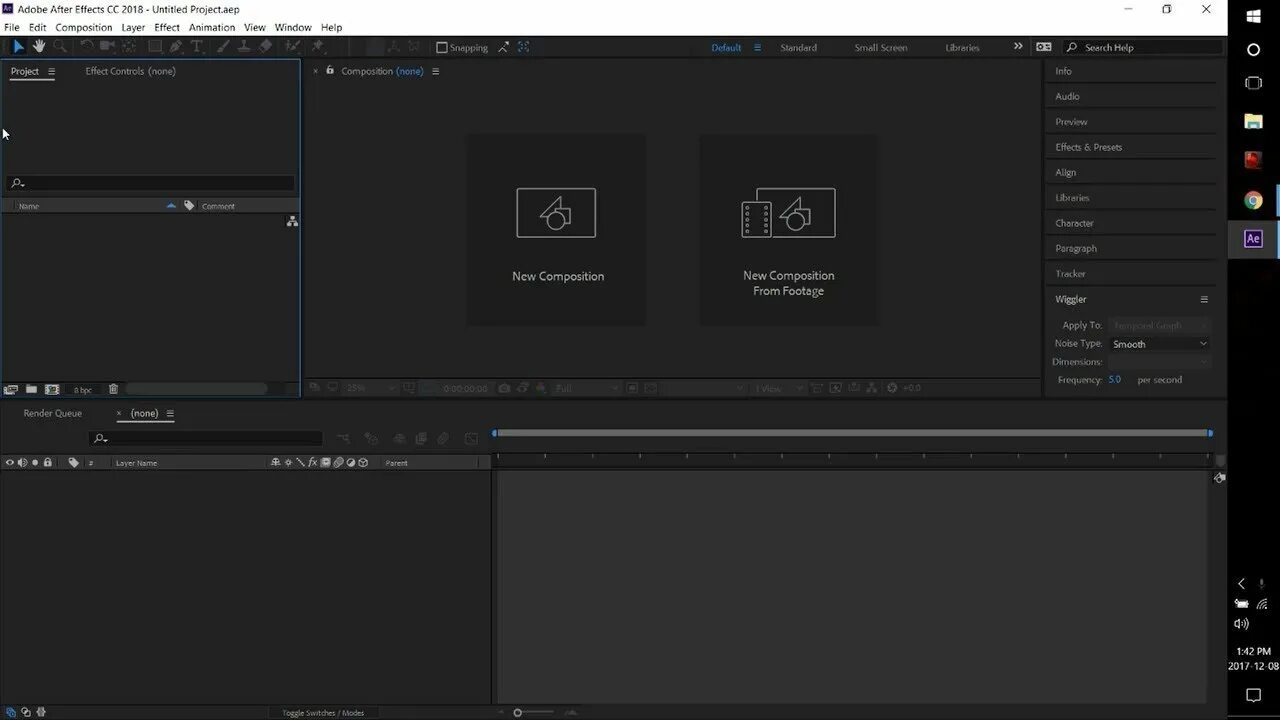Expand the Effects & Presets panel
Image resolution: width=1280 pixels, height=720 pixels.
1088,147
